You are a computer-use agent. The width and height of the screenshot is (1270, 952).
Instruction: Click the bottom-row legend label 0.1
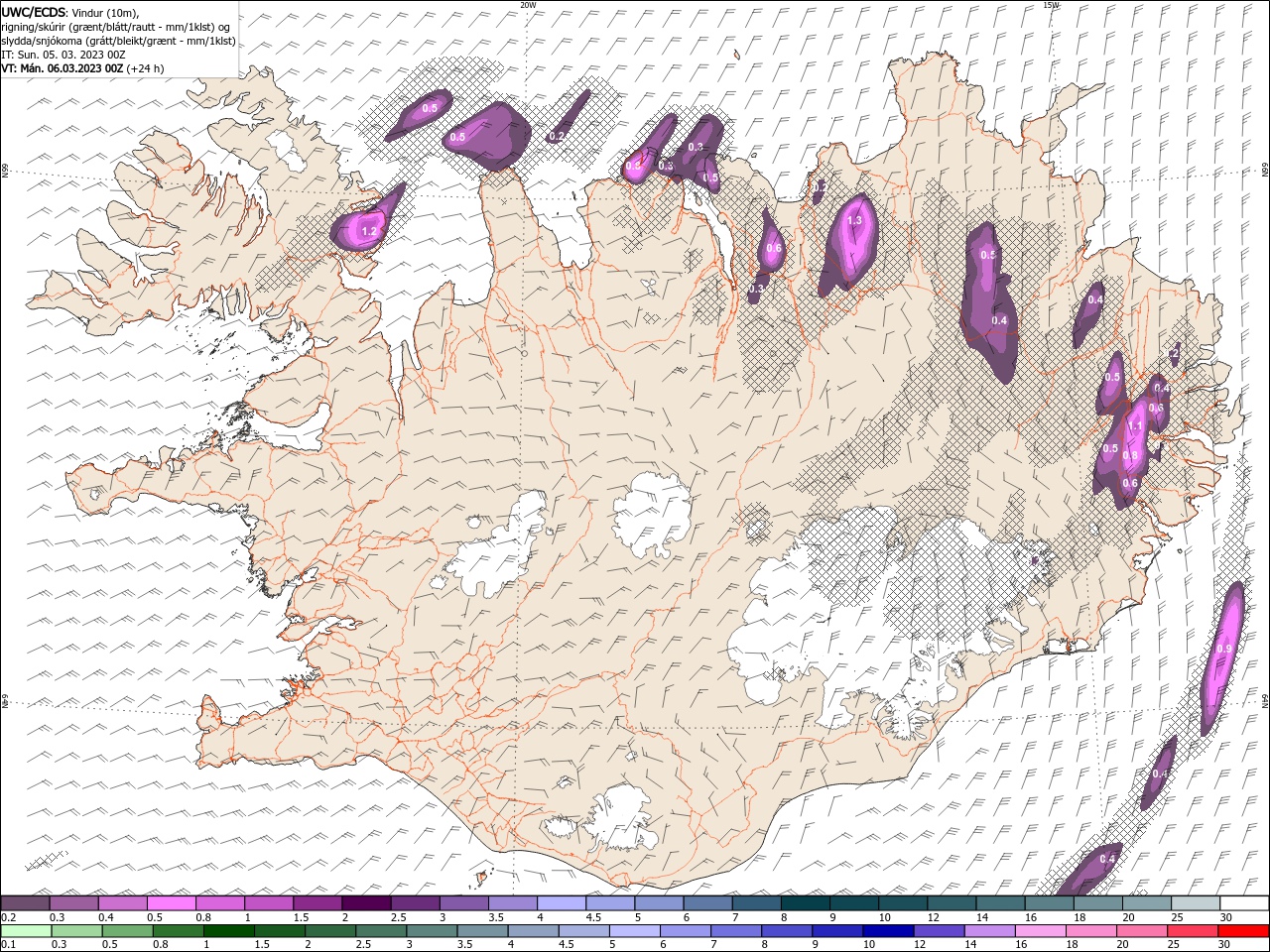(x=9, y=945)
